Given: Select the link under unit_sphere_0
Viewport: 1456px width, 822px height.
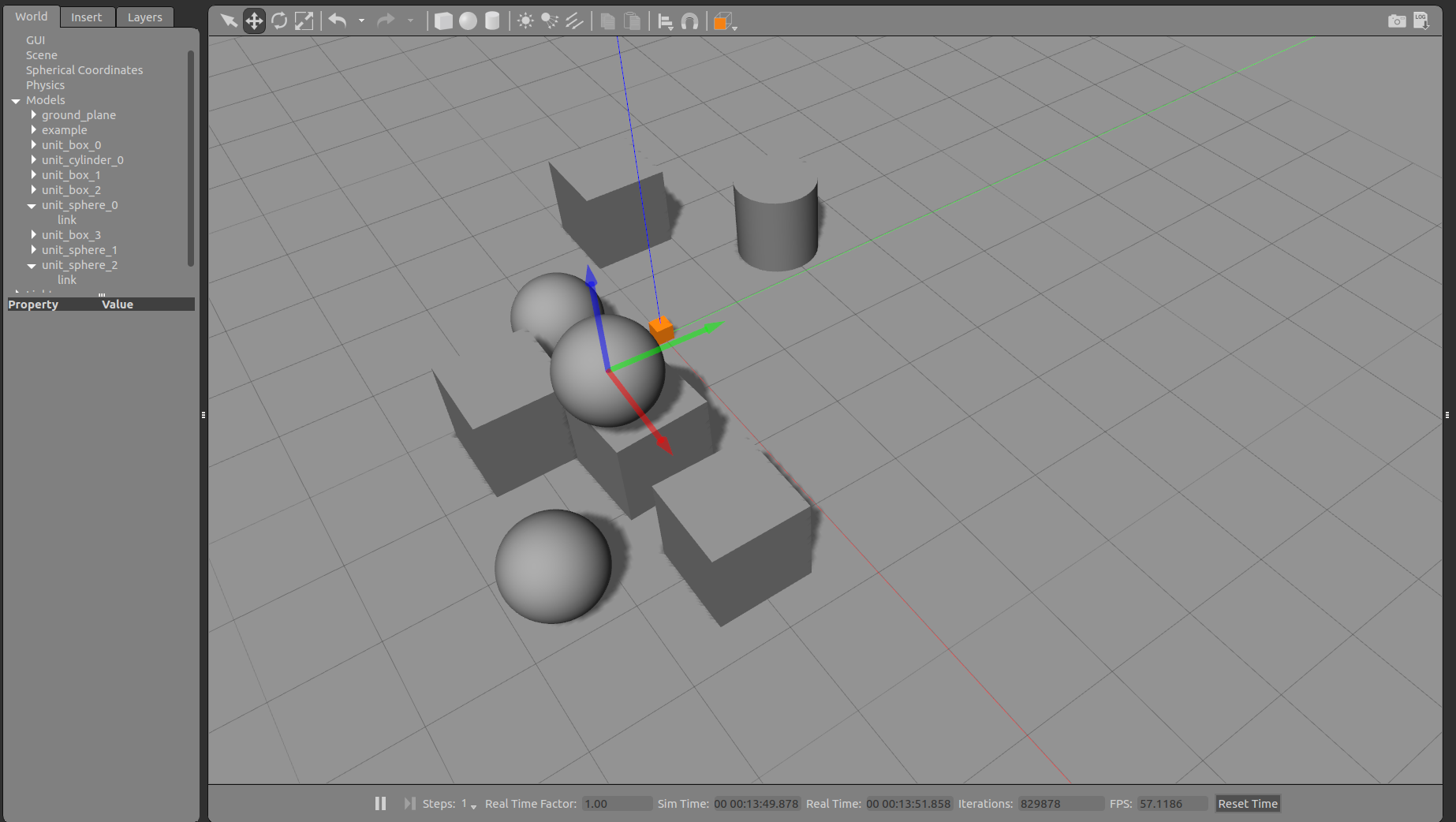Looking at the screenshot, I should pyautogui.click(x=67, y=220).
